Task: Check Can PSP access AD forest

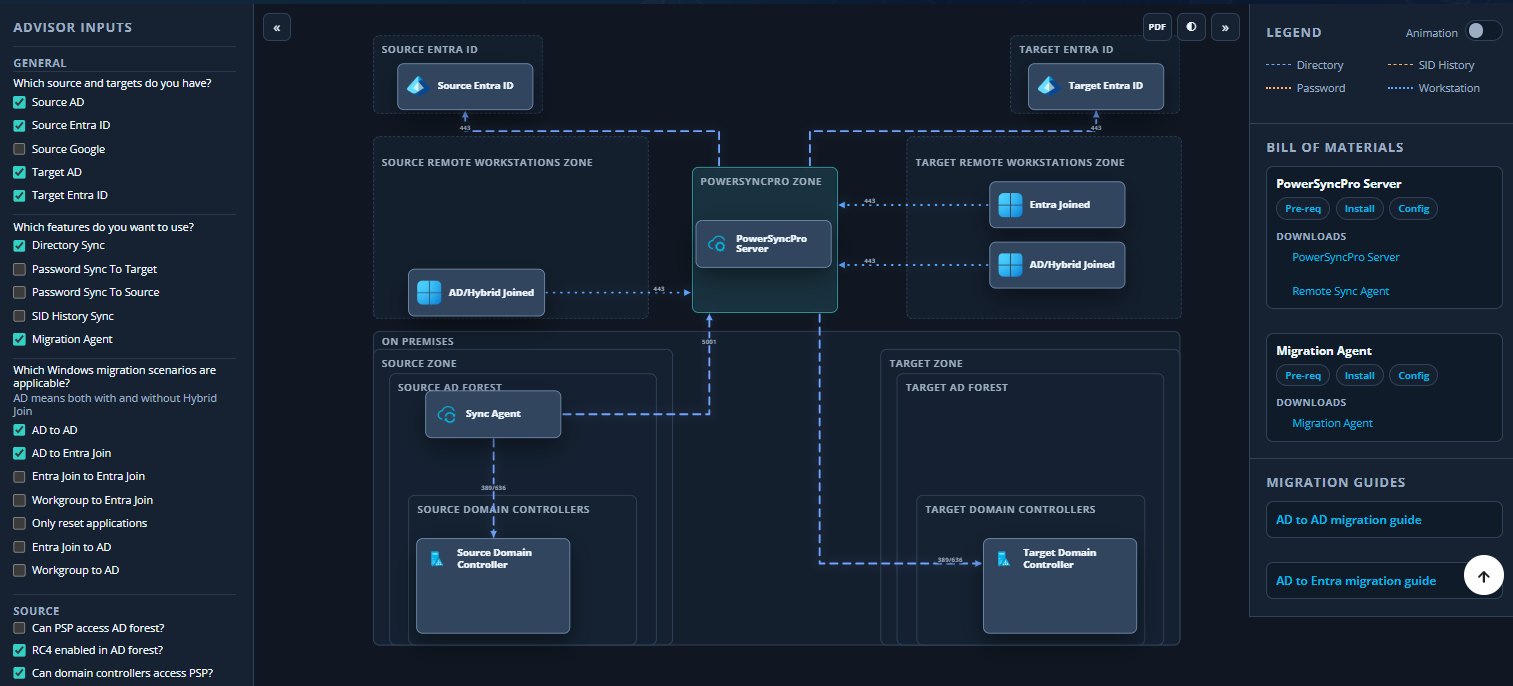Action: [x=19, y=628]
